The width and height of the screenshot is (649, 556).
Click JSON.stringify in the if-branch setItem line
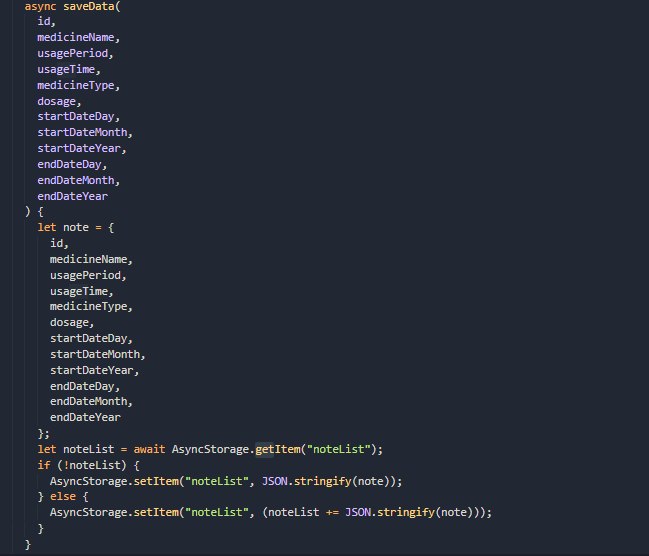[x=307, y=481]
